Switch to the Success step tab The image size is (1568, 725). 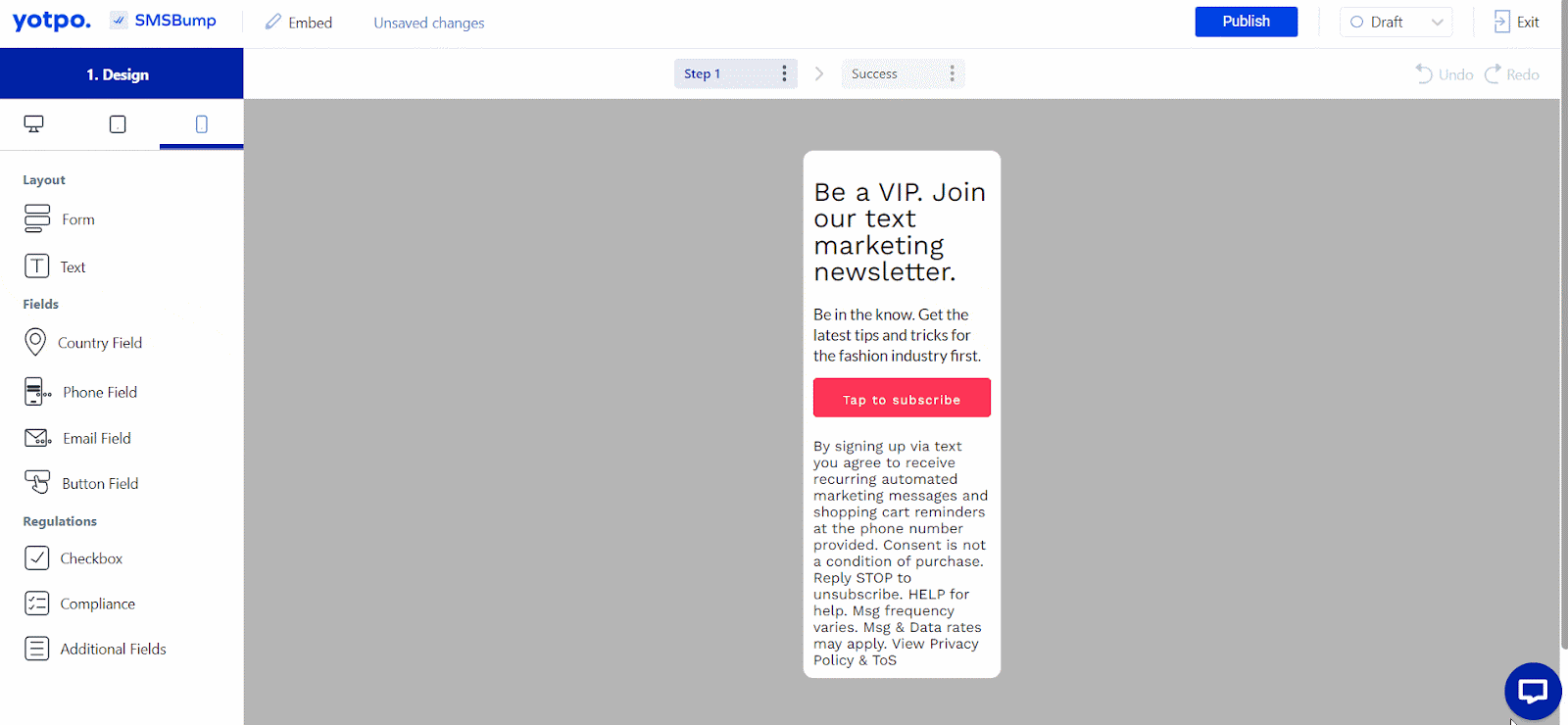(874, 73)
